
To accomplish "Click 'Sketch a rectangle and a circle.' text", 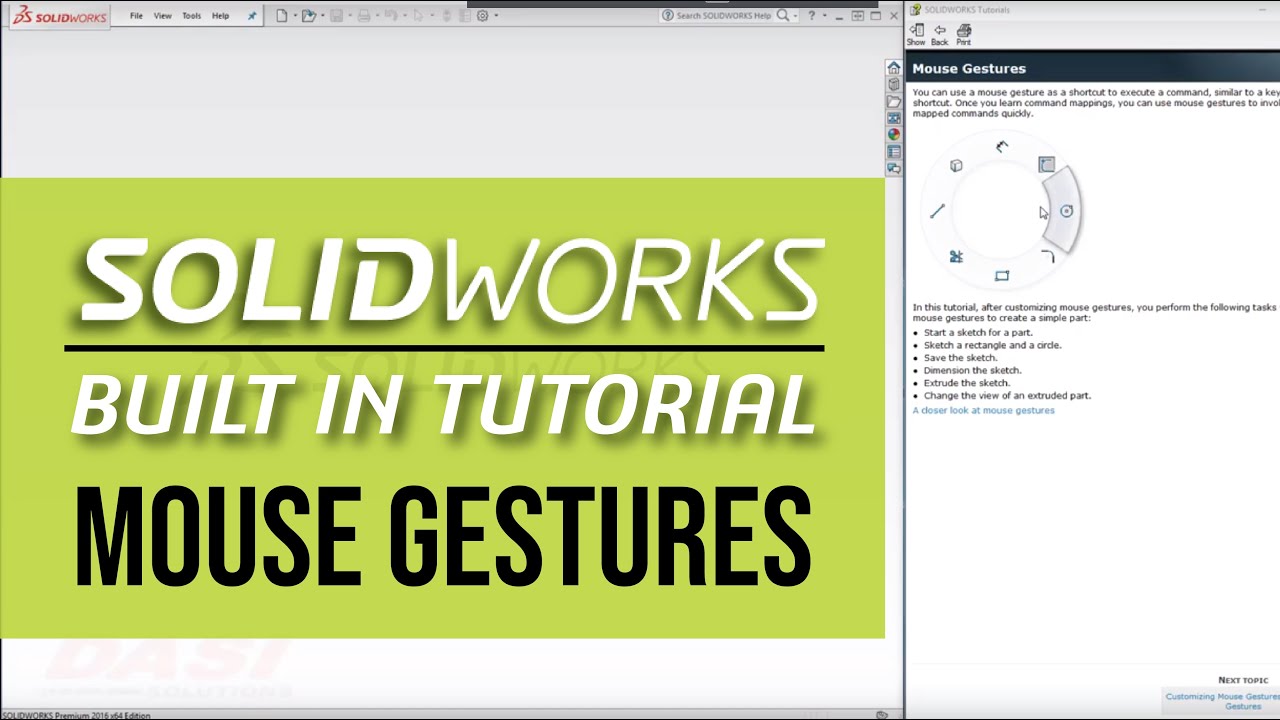I will pos(993,345).
